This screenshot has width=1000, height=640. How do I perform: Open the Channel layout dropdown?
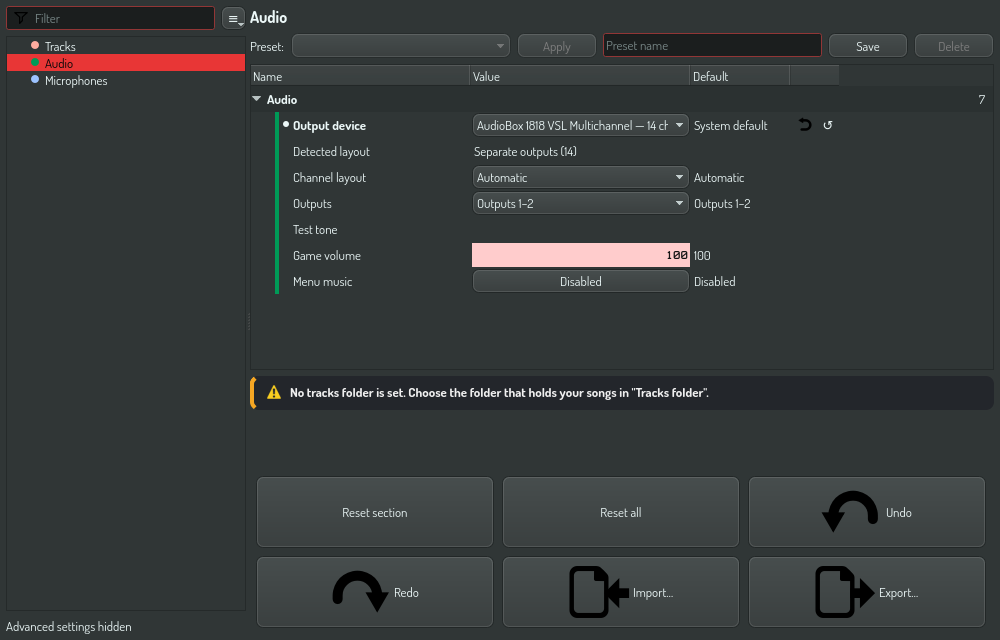[x=580, y=177]
